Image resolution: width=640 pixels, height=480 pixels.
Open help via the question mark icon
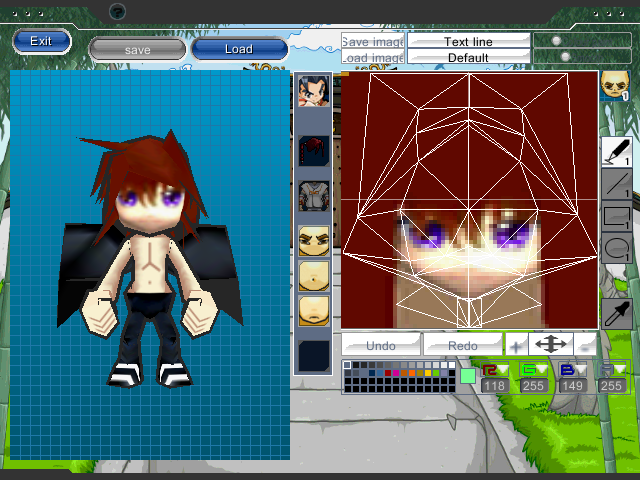pos(117,12)
